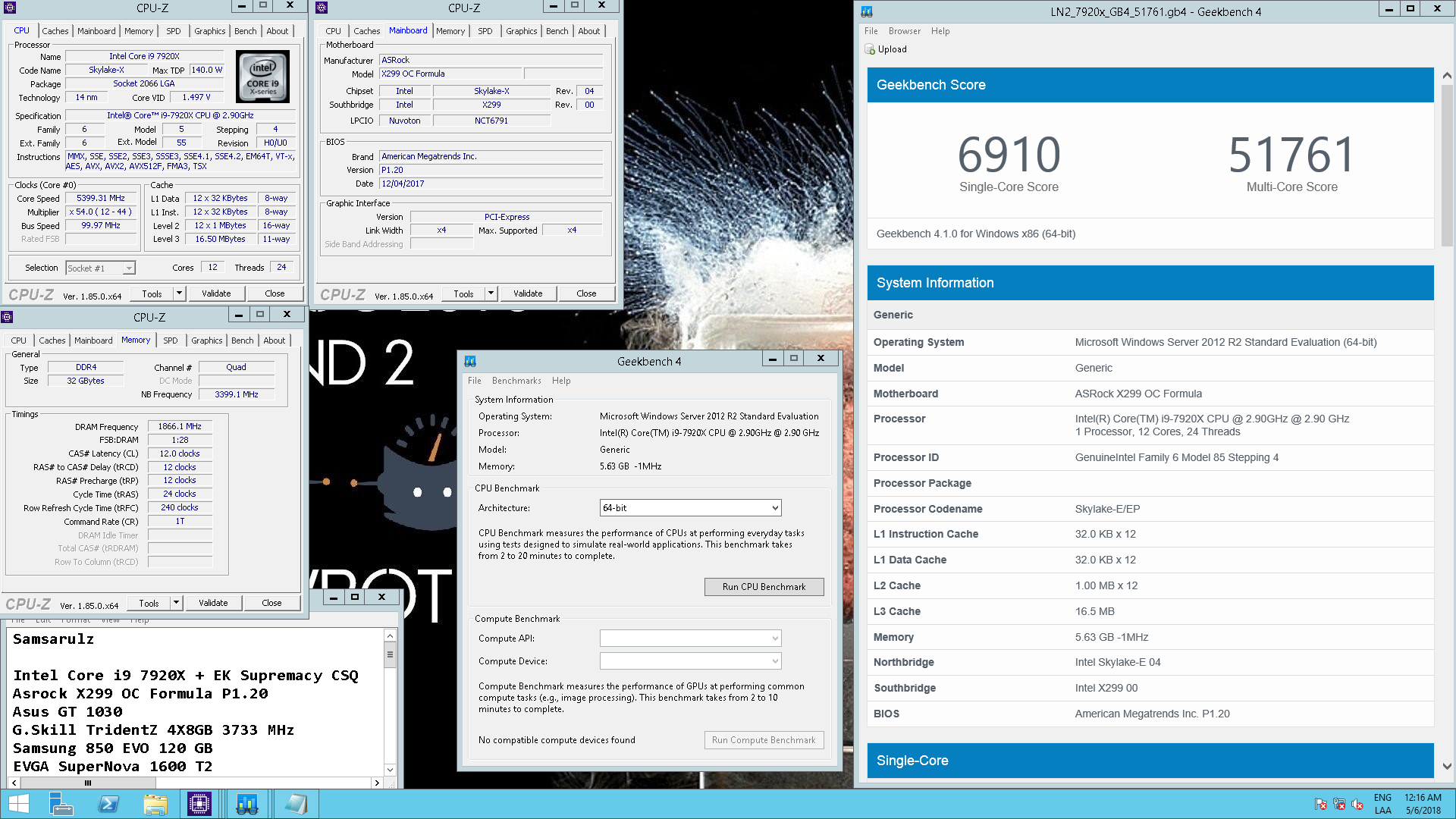Open the Browser menu in Geekbench results window
1456x819 pixels.
pyautogui.click(x=905, y=31)
